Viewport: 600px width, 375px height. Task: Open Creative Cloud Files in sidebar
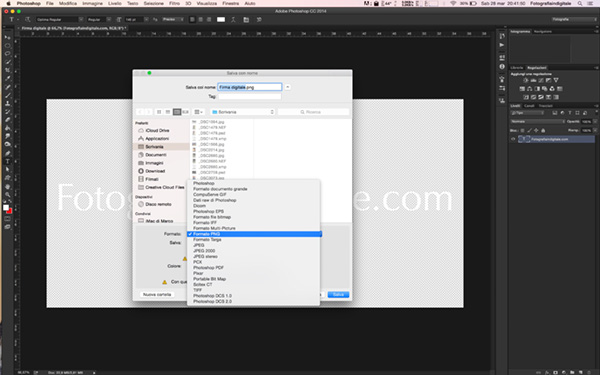coord(165,187)
